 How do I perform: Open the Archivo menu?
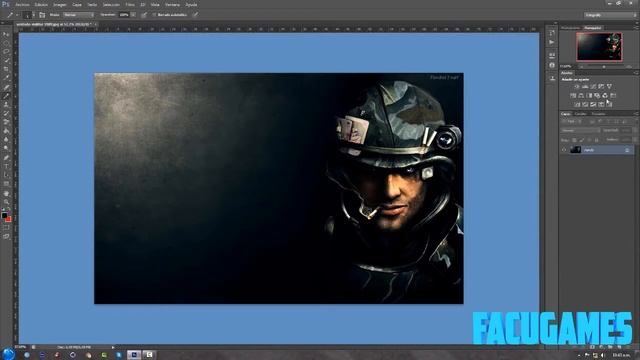tap(22, 4)
